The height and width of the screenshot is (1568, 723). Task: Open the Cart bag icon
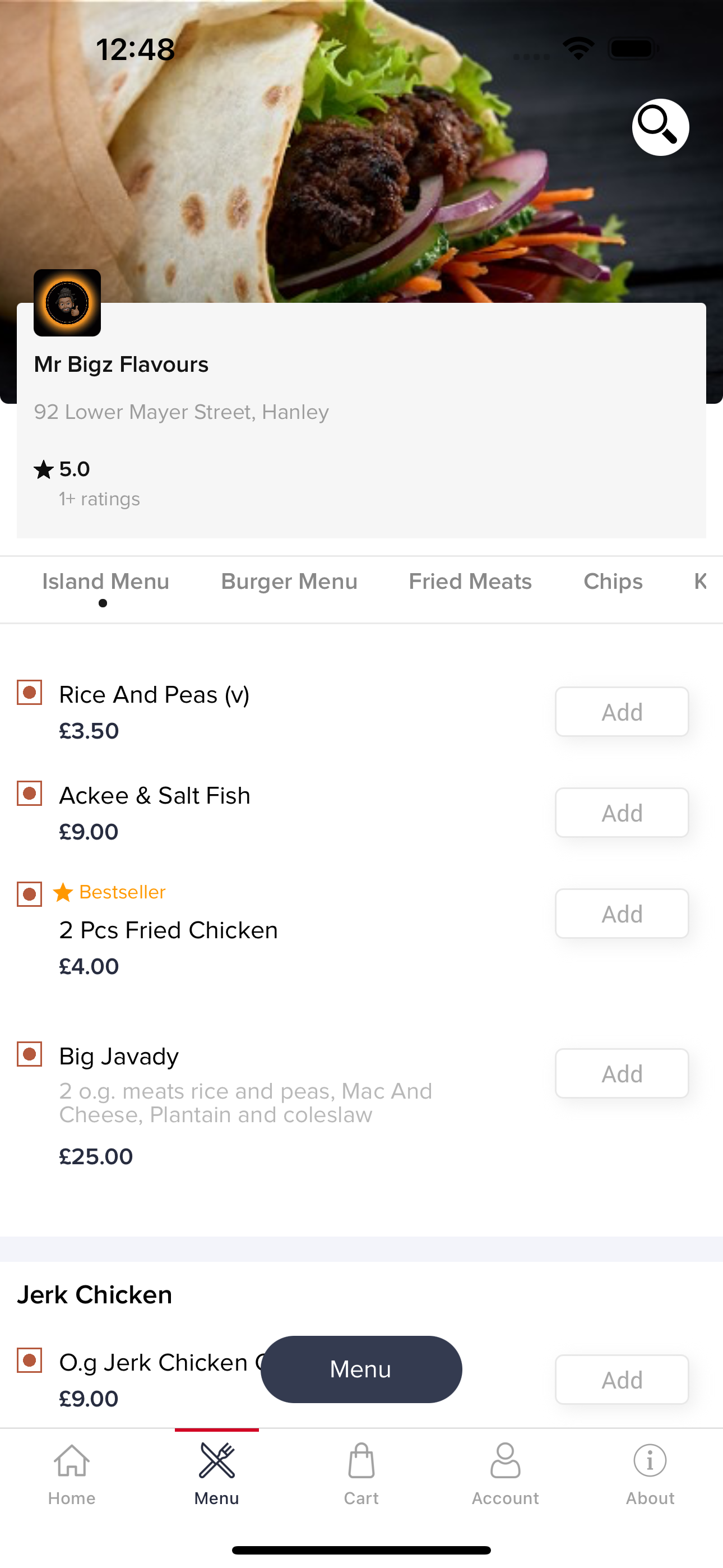coord(361,1460)
